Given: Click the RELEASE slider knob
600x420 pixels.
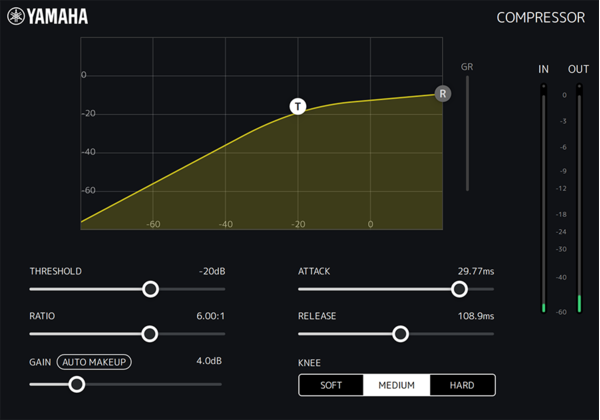Looking at the screenshot, I should pyautogui.click(x=400, y=334).
